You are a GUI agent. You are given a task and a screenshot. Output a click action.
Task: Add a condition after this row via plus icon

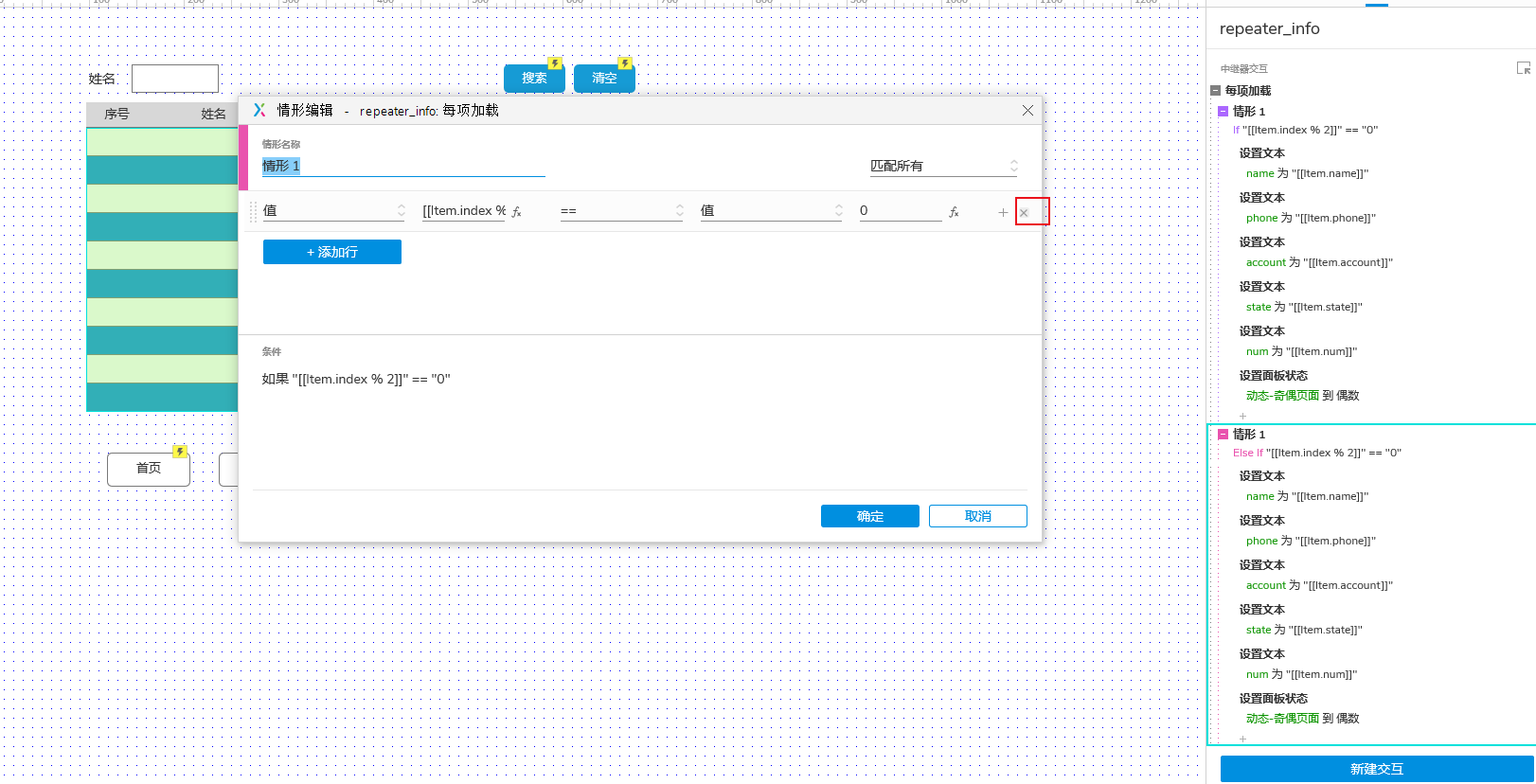[1003, 212]
